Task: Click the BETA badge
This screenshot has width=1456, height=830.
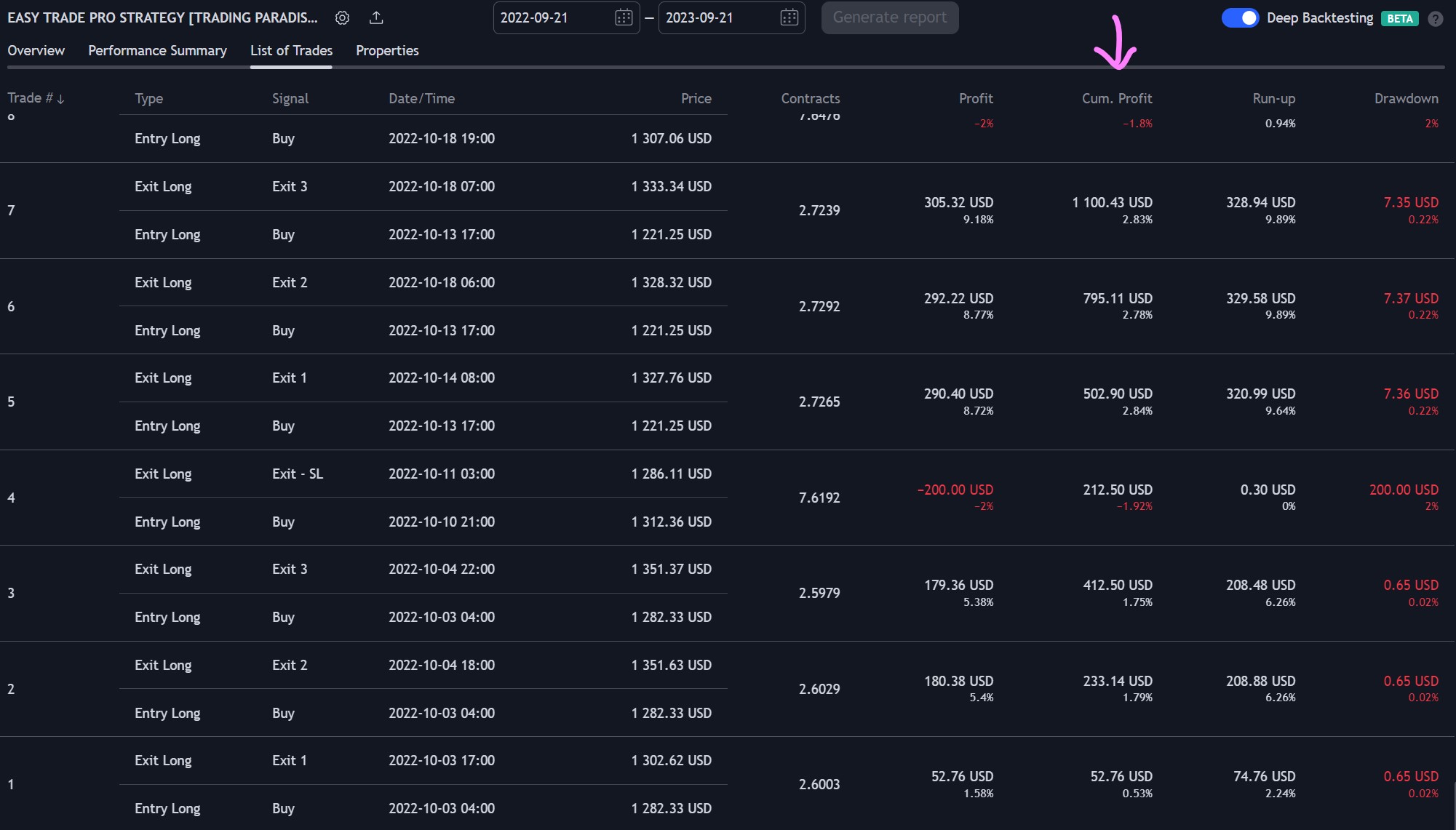Action: pos(1399,19)
